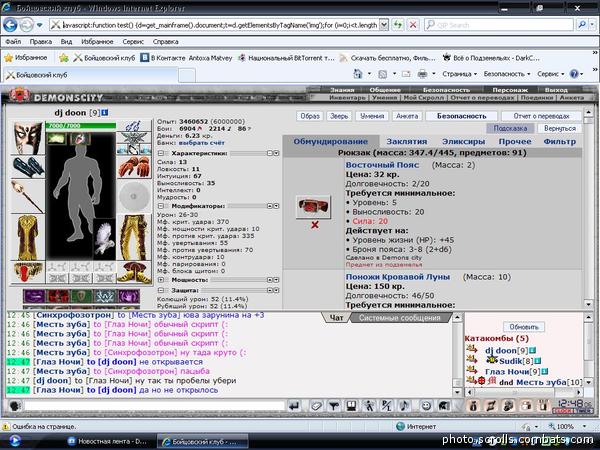
Task: Open the Безопасность command bar dropdown
Action: (x=507, y=74)
